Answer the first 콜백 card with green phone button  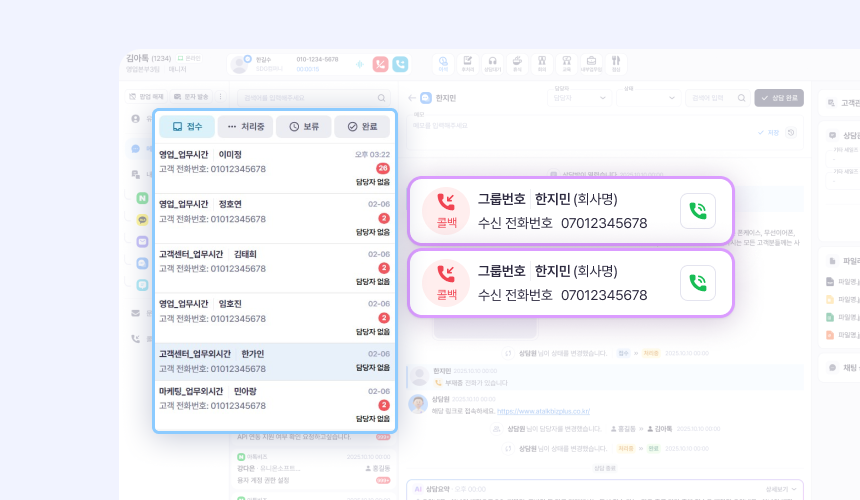698,211
